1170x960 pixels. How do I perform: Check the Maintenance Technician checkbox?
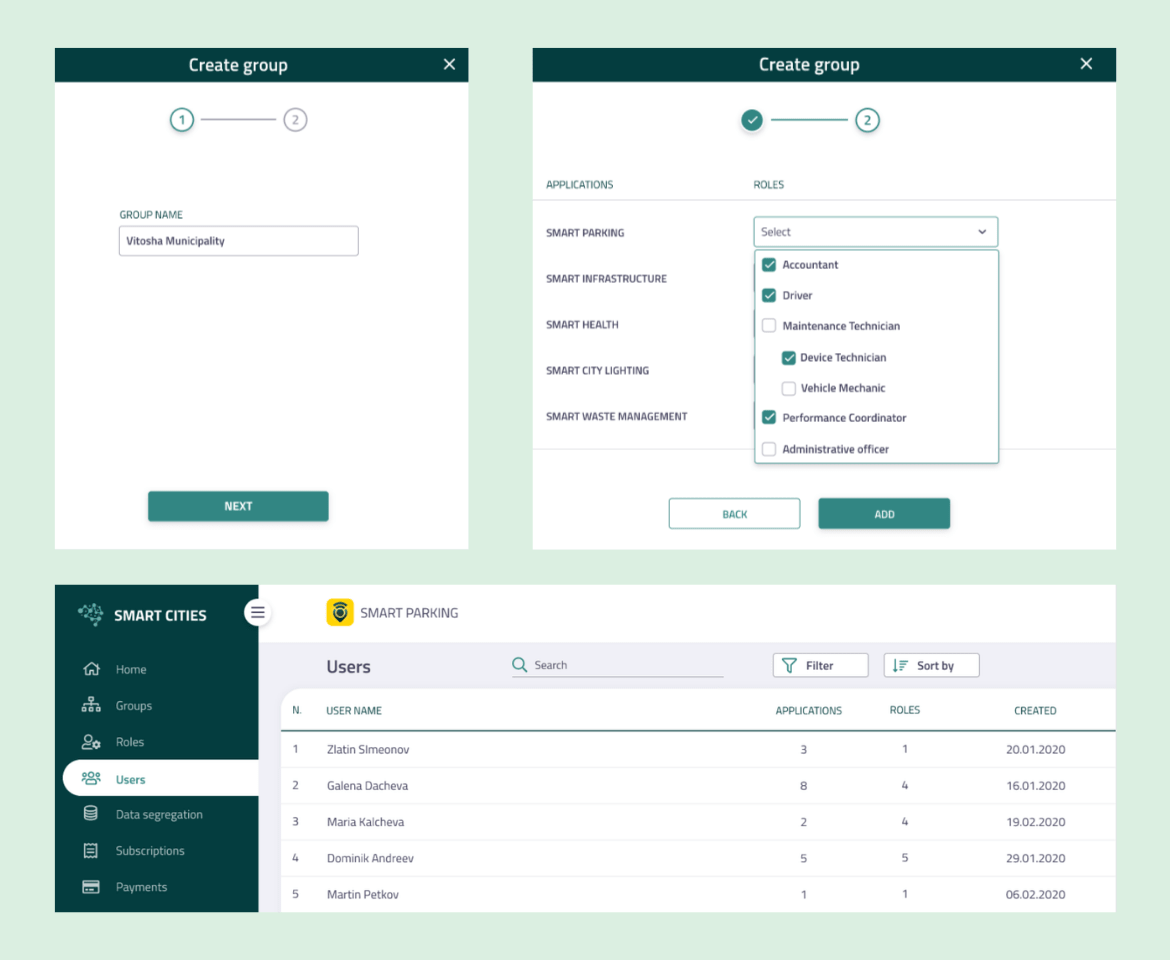[x=769, y=326]
